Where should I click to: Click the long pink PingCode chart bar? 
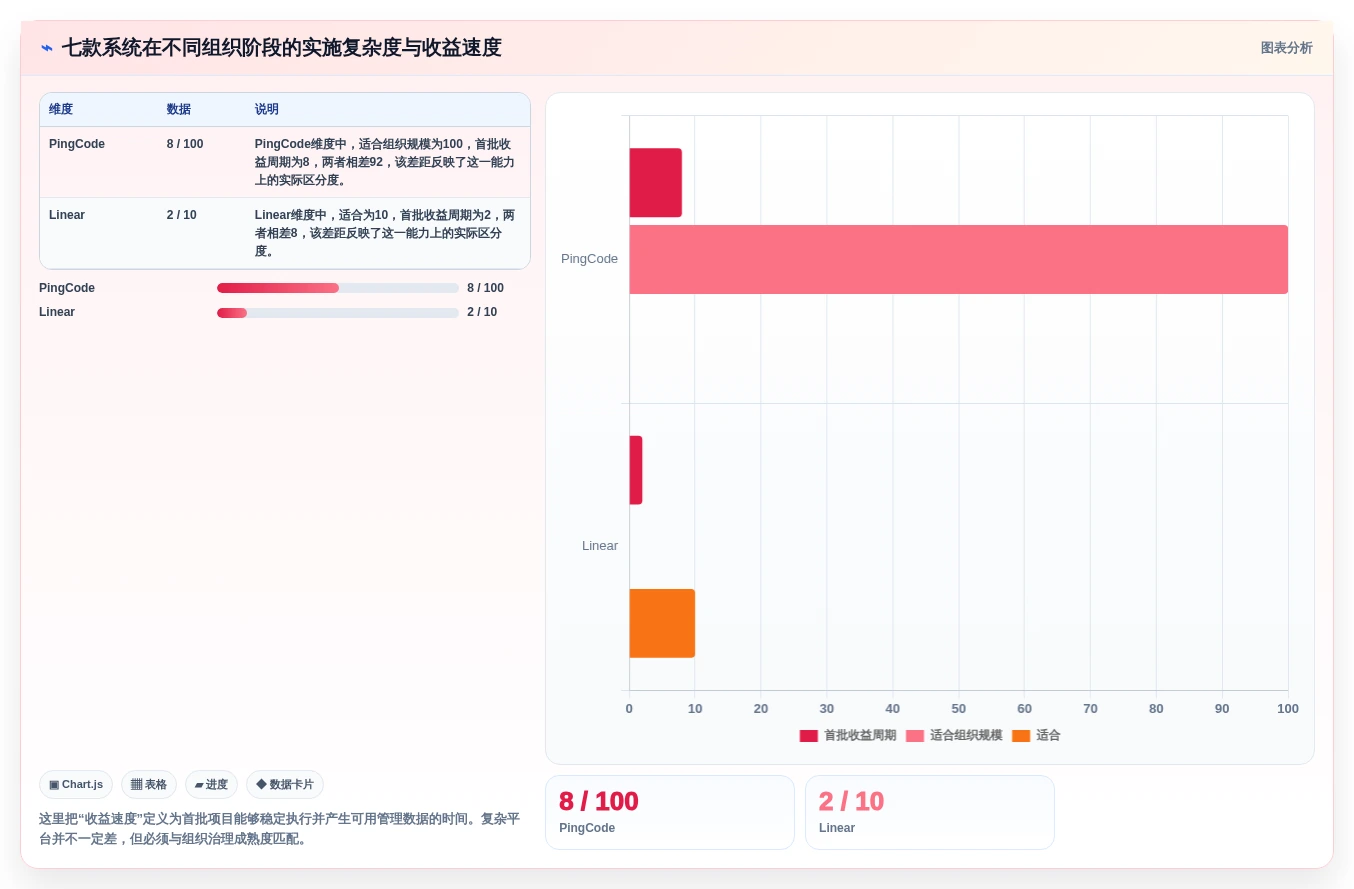(958, 259)
